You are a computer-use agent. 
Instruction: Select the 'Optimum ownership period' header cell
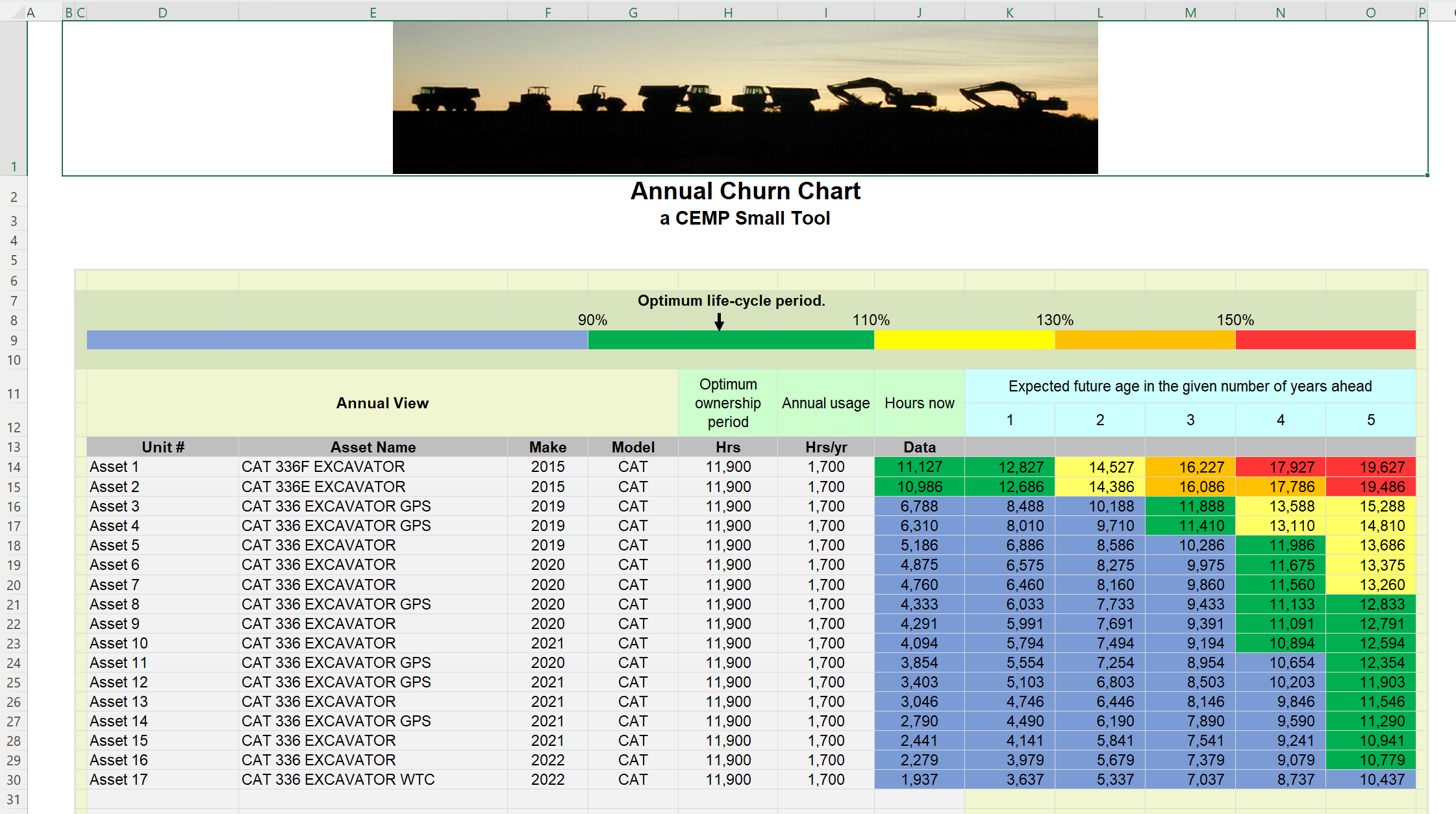[x=727, y=402]
